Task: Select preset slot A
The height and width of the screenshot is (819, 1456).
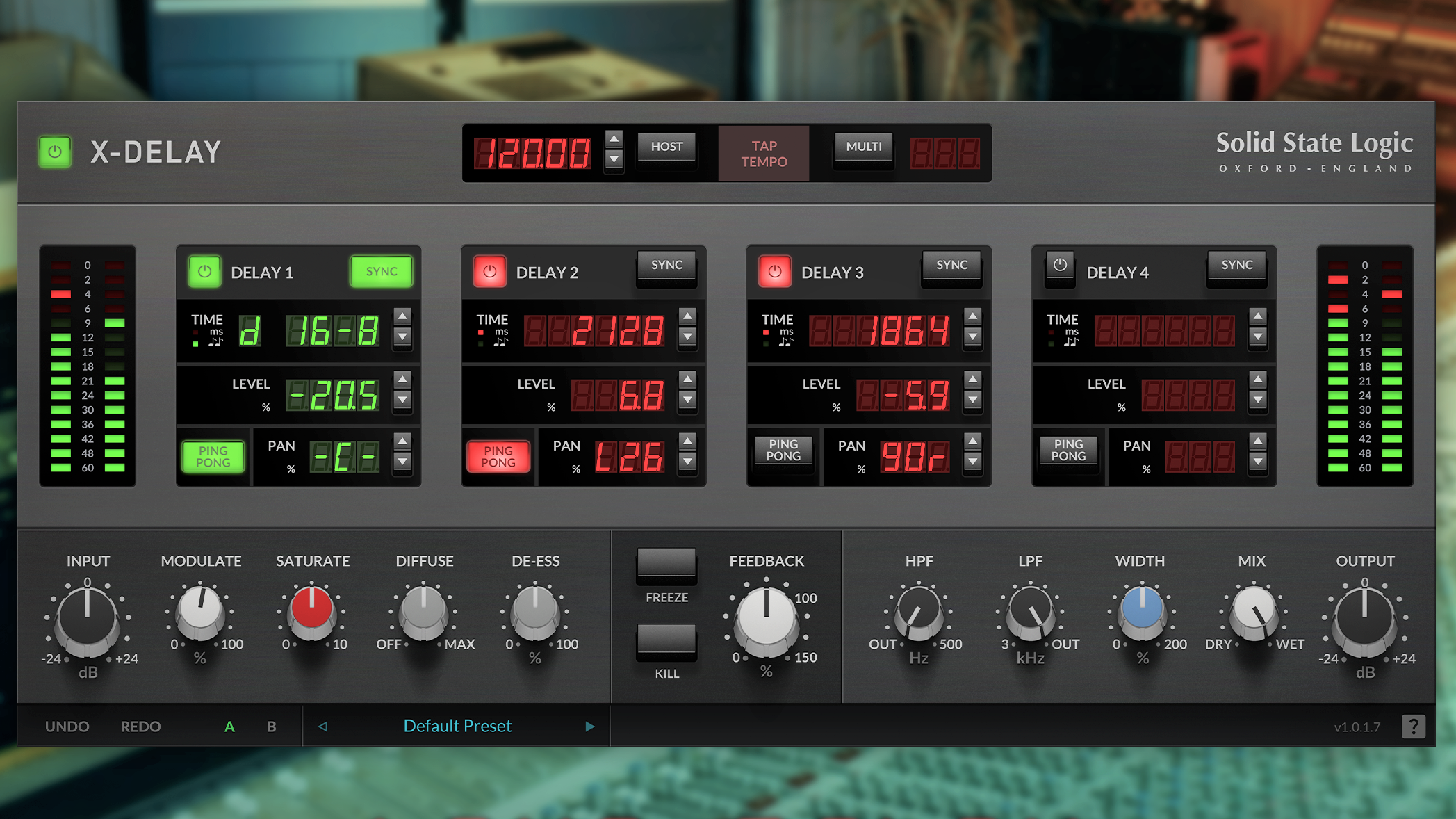Action: click(x=229, y=727)
